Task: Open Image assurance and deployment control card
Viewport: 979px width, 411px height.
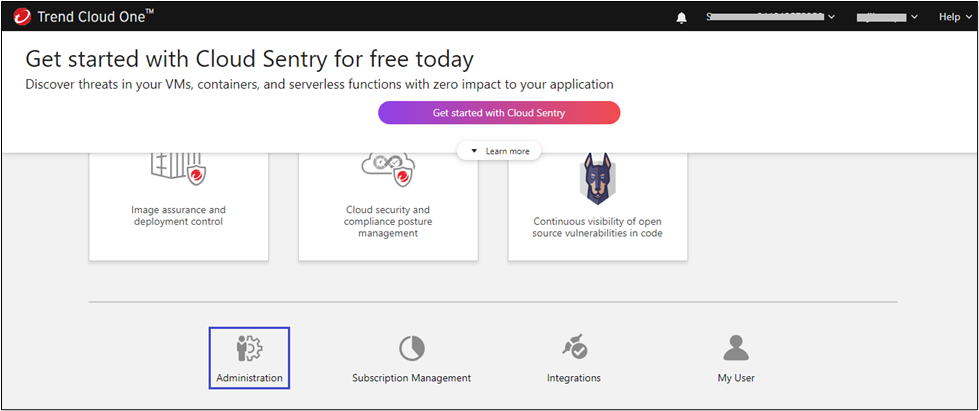Action: point(178,215)
